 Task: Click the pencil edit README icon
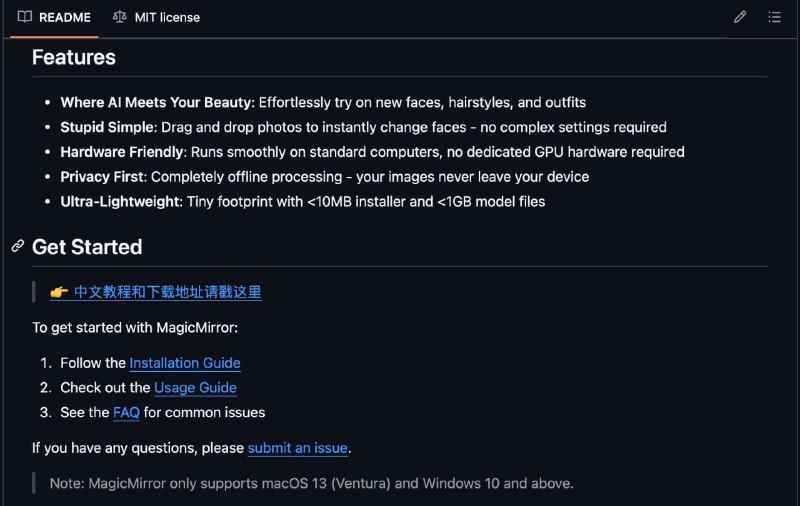[740, 17]
